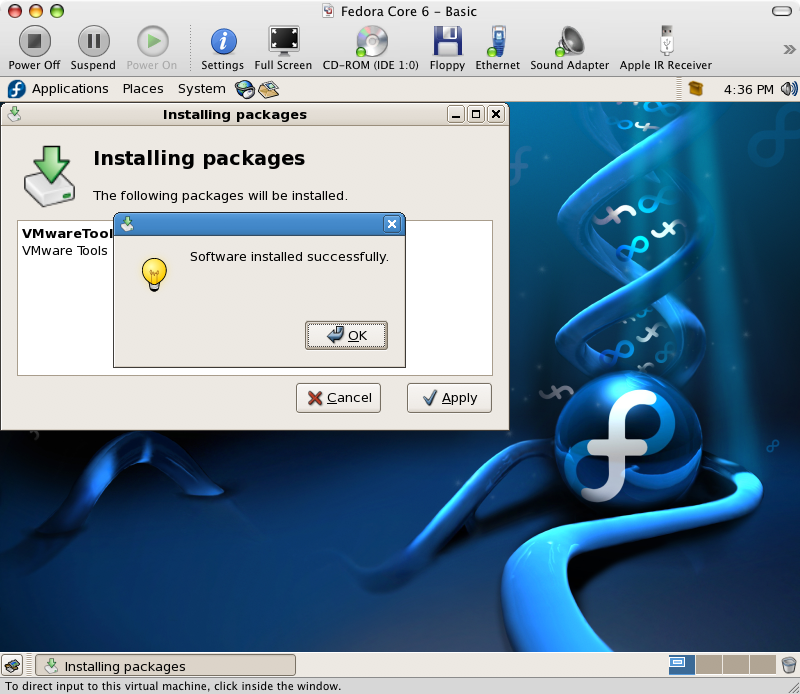Open the Places menu
Screen dimensions: 800x694
(143, 89)
